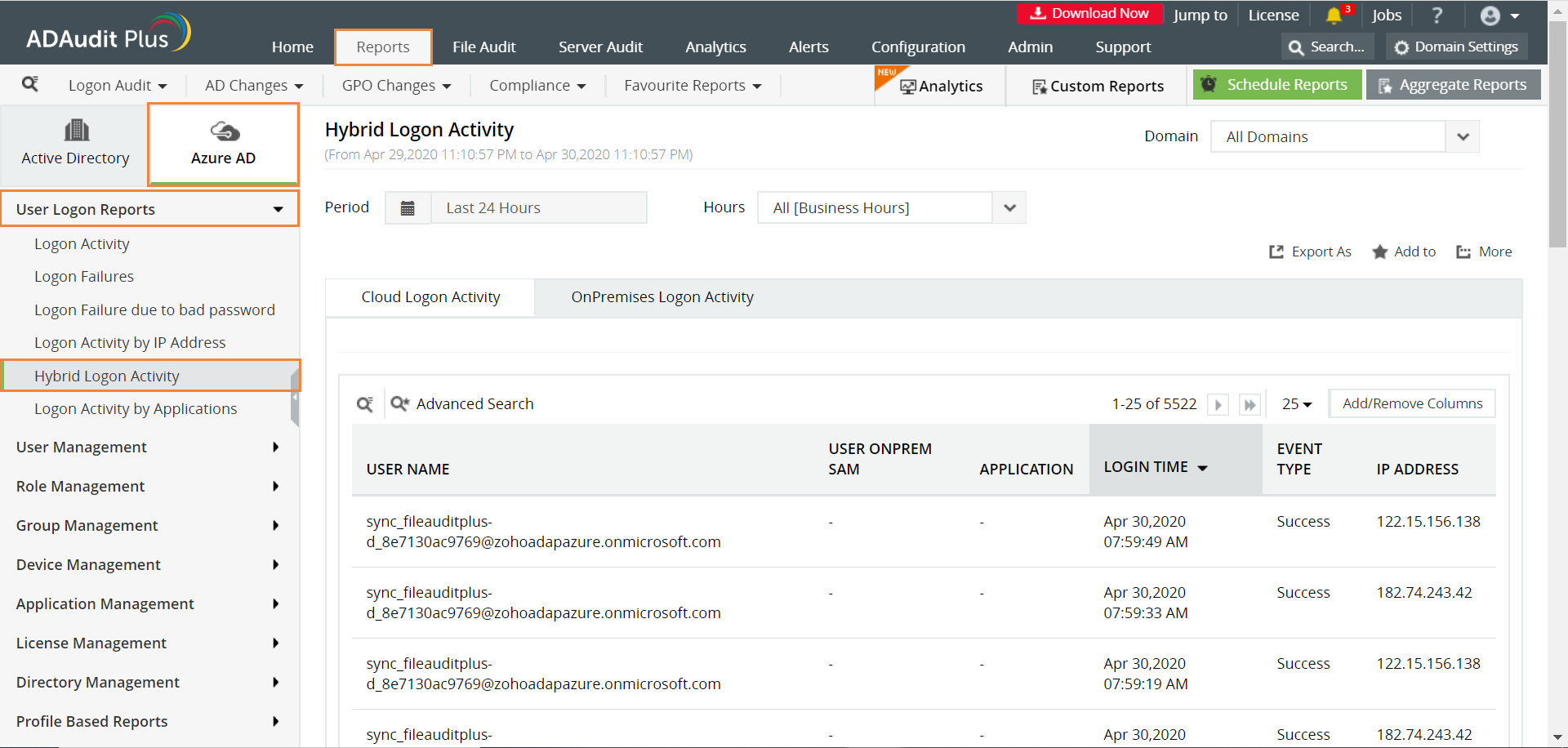The width and height of the screenshot is (1568, 748).
Task: Select the Cloud Logon Activity tab
Action: tap(430, 297)
